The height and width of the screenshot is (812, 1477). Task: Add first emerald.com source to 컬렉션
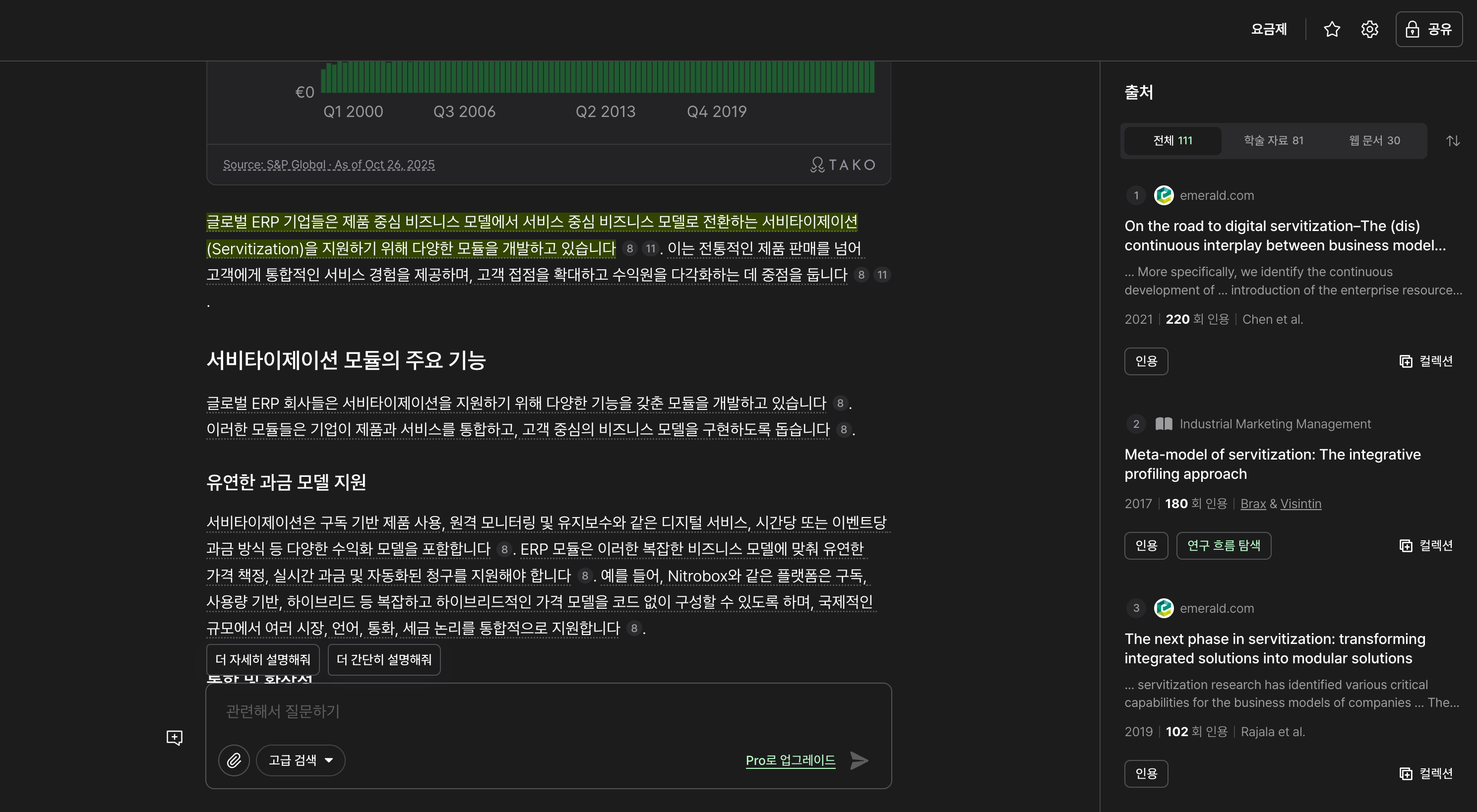click(x=1426, y=361)
